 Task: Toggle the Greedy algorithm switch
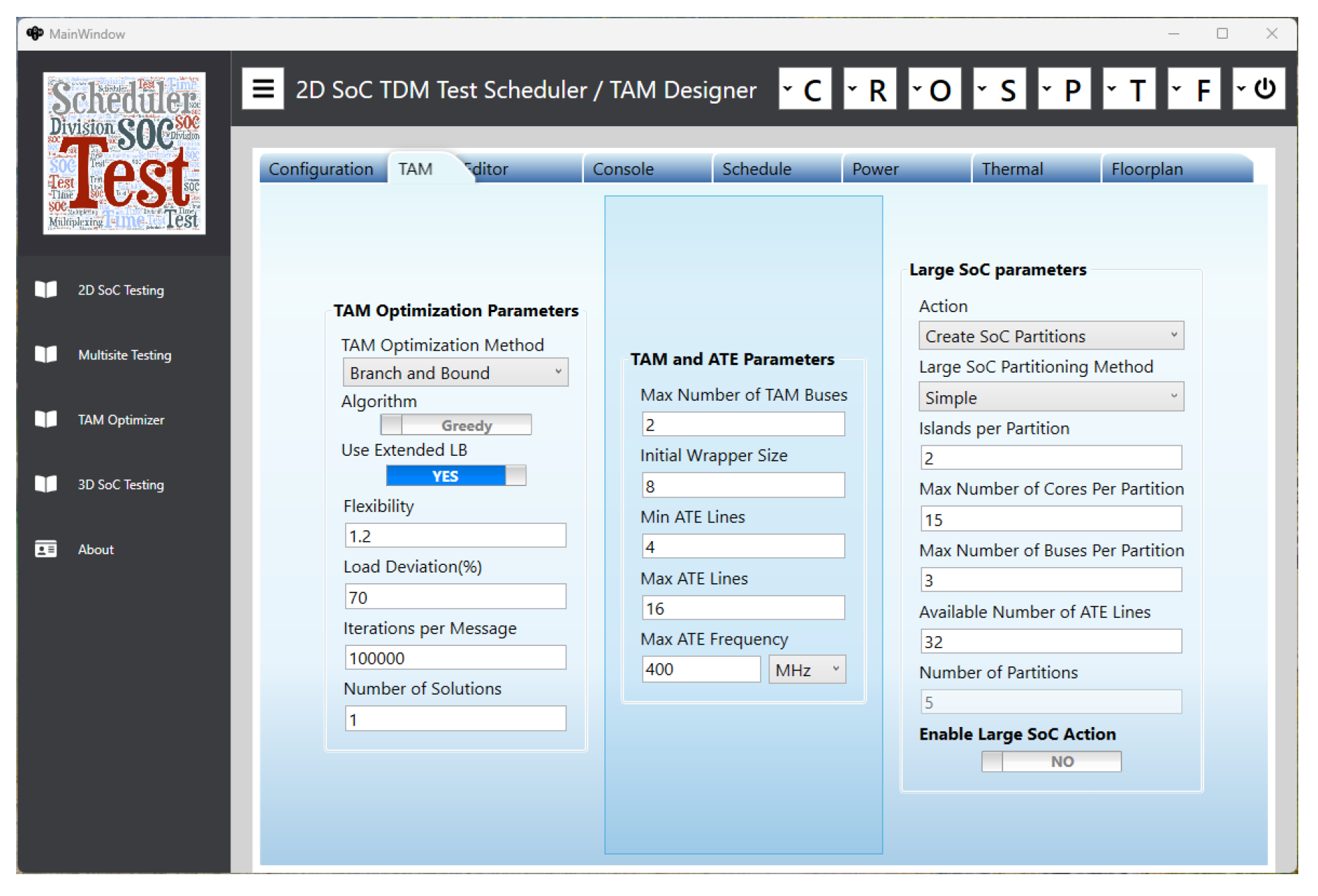click(456, 425)
